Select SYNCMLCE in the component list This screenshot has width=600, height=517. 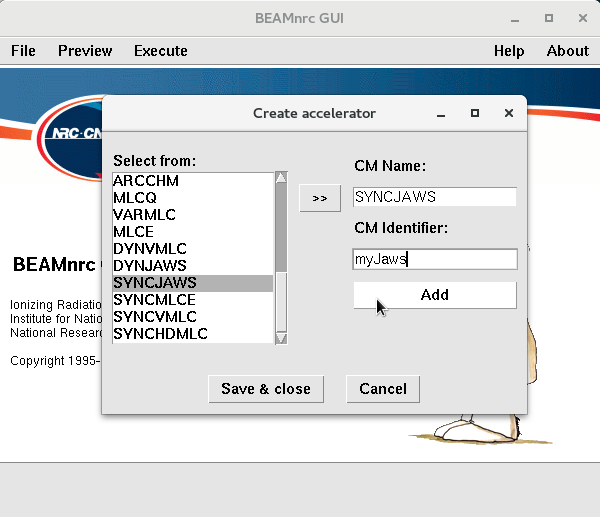[x=193, y=300]
